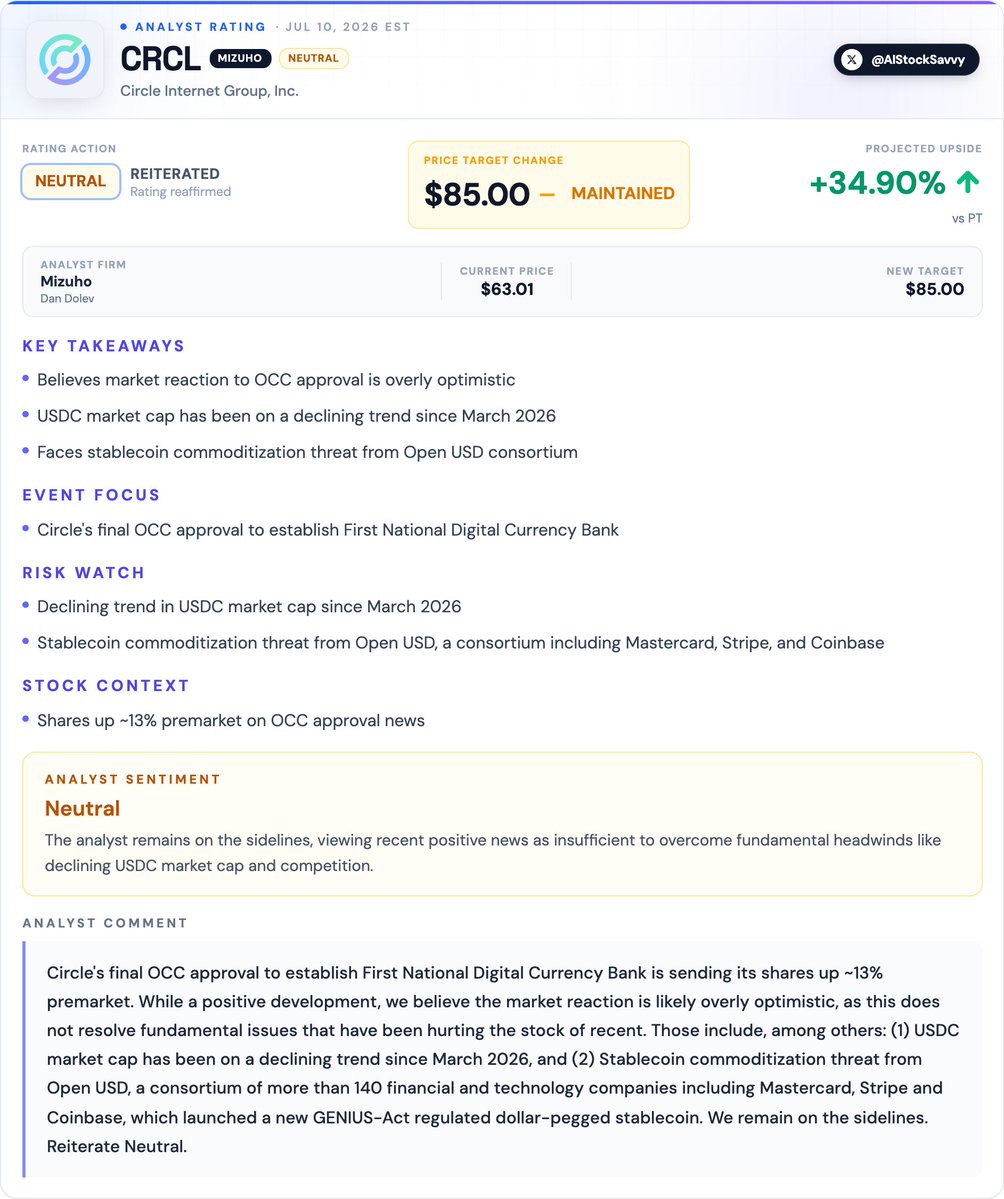Viewport: 1004px width, 1199px height.
Task: Click the X logo in @AIStockSavvy badge
Action: (852, 60)
